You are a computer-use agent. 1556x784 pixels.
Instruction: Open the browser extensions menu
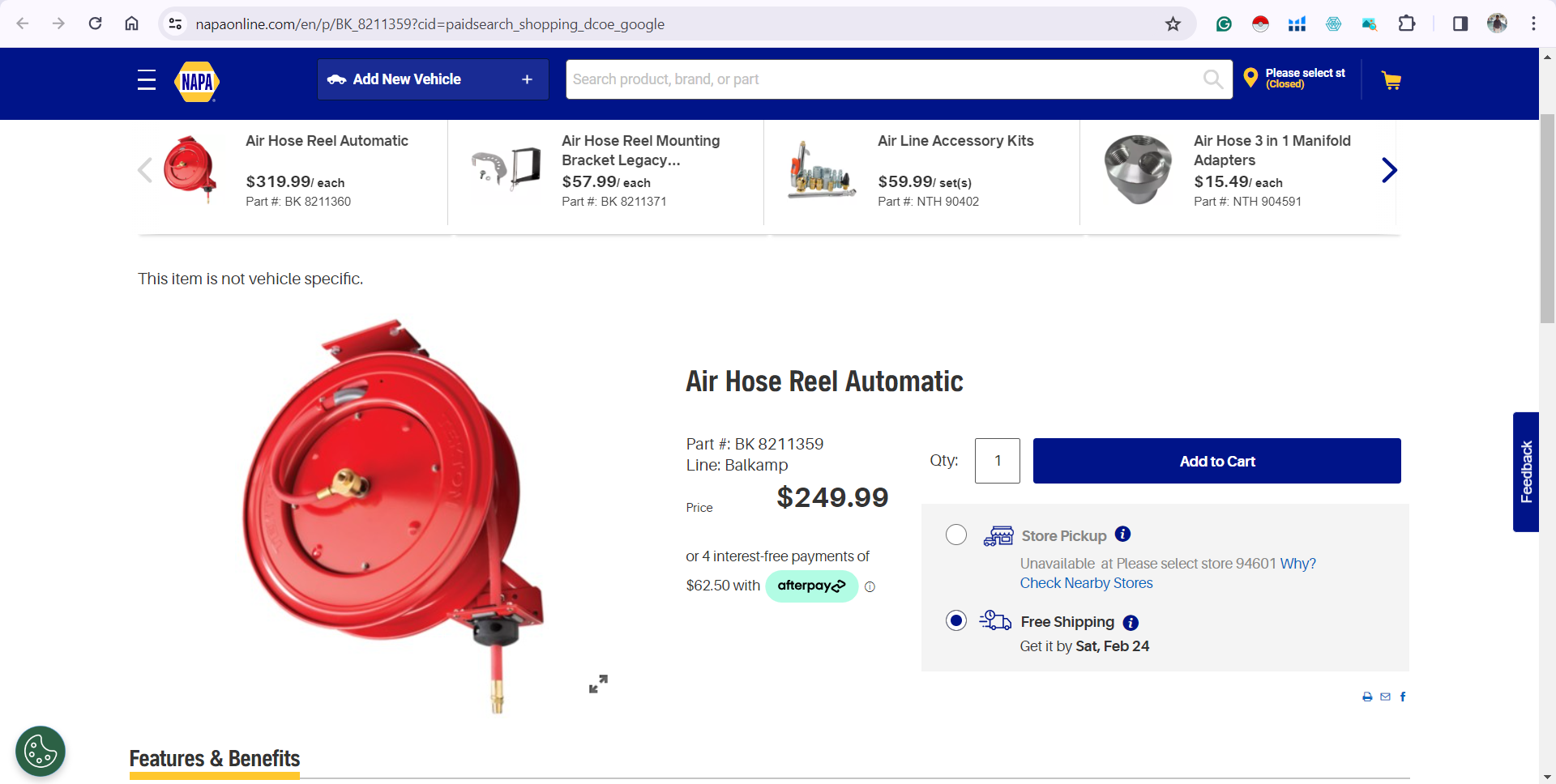[x=1407, y=23]
